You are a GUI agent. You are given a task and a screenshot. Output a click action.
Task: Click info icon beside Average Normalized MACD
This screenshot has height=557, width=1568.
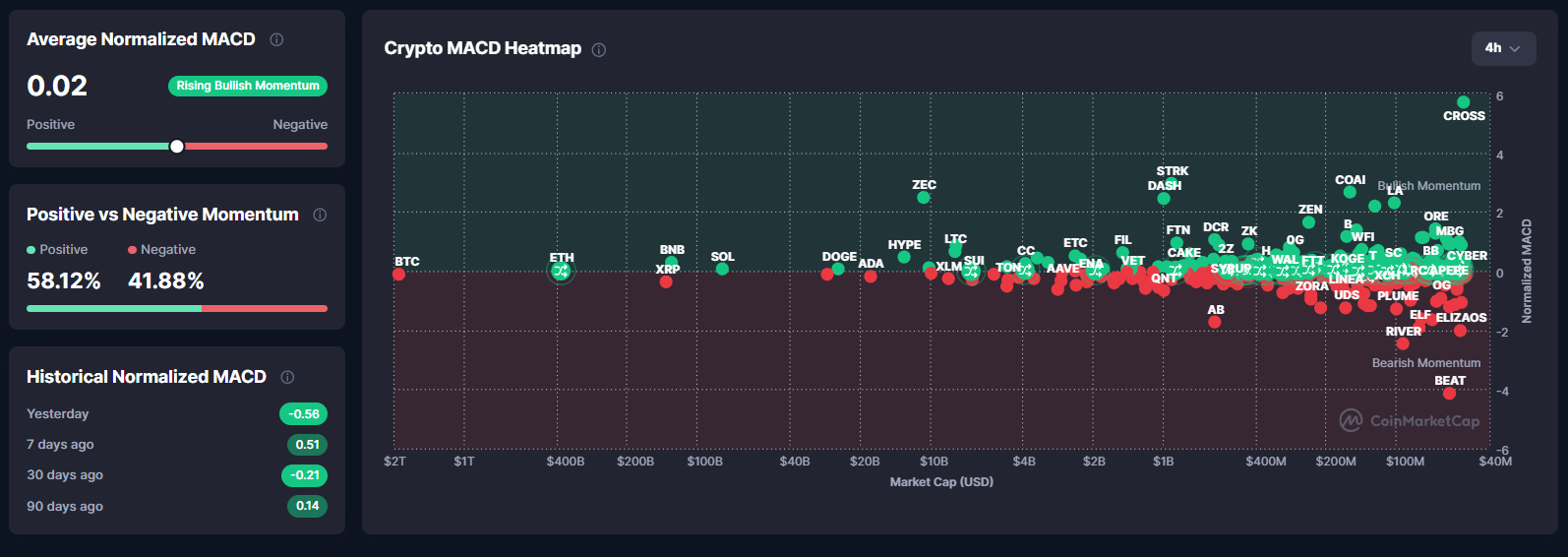click(276, 39)
